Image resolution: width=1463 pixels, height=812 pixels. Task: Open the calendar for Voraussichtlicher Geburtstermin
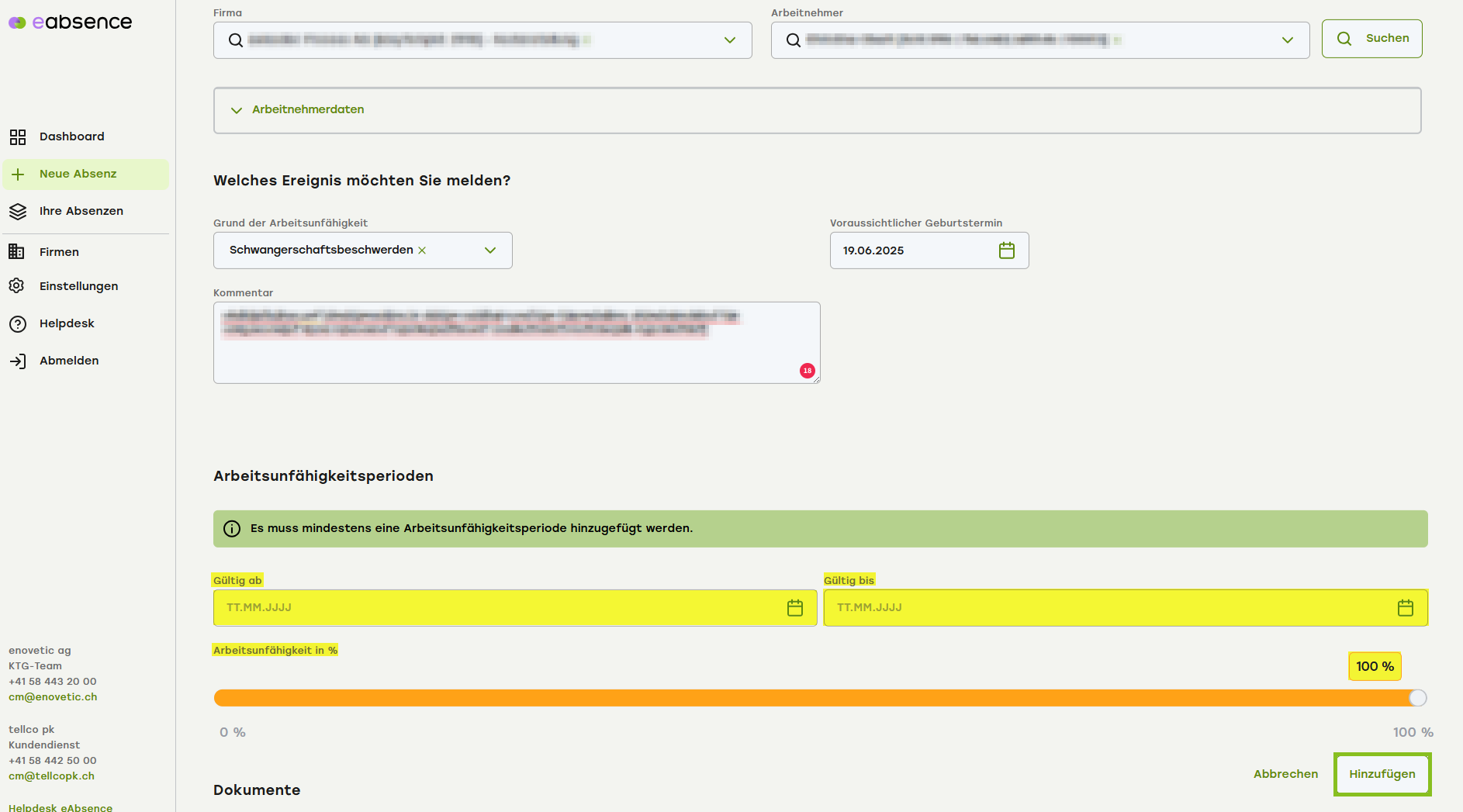(1006, 251)
